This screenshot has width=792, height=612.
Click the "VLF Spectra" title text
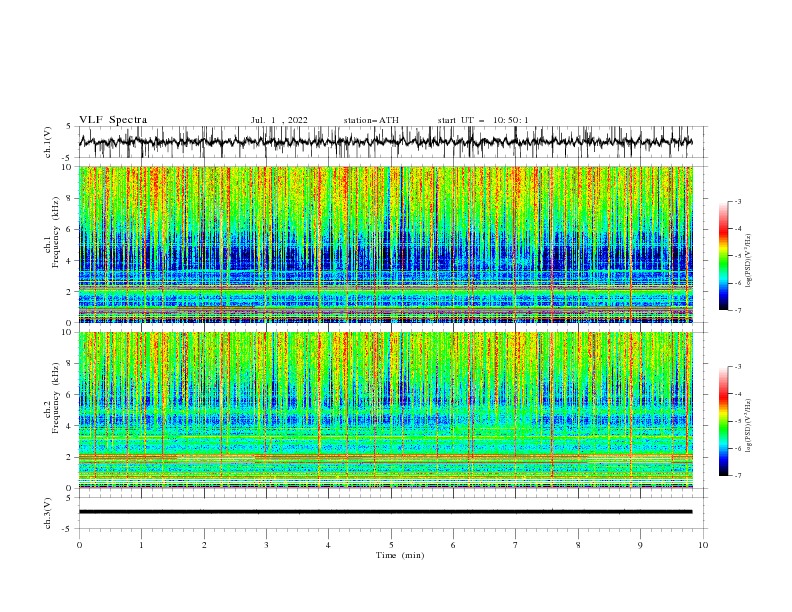[113, 120]
